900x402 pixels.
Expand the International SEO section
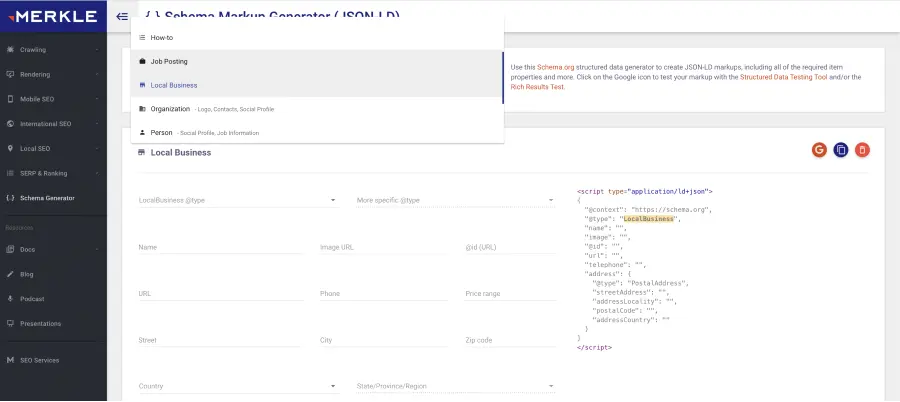[x=97, y=124]
